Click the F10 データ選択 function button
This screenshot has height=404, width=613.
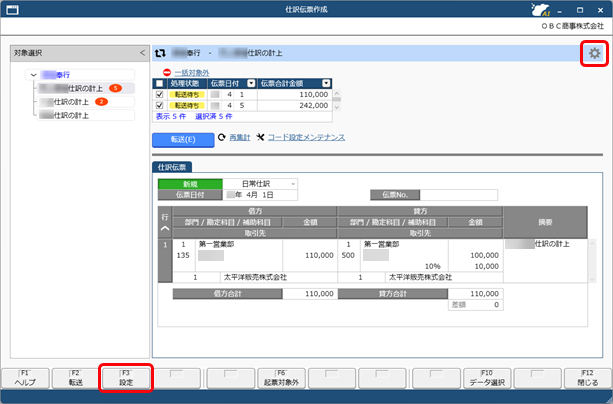pos(487,379)
